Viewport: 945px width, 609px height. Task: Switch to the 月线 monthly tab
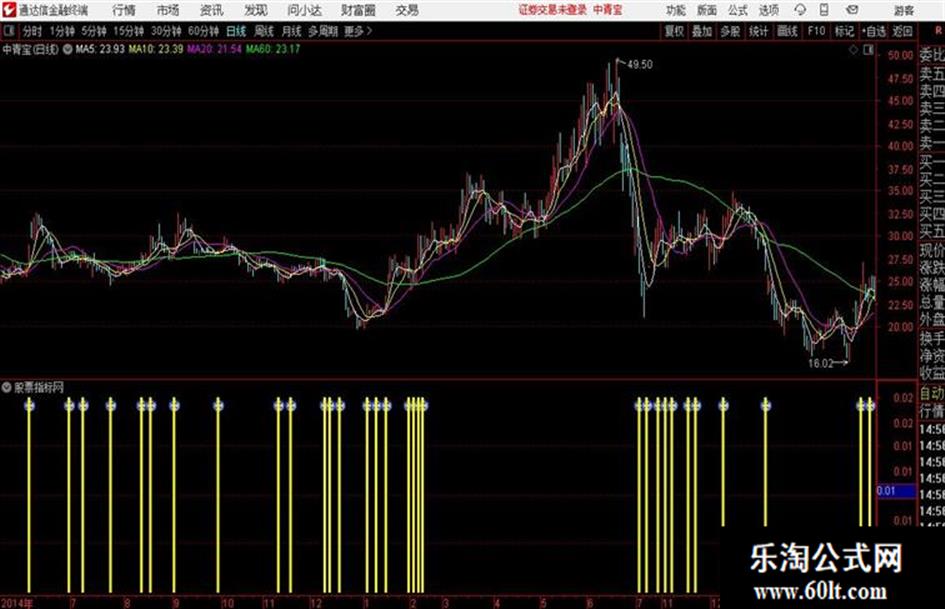291,31
